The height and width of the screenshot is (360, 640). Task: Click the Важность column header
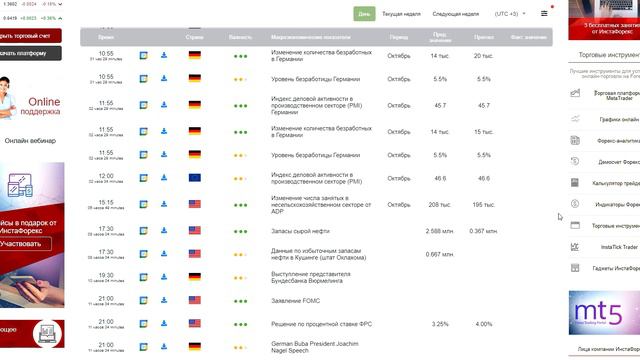click(x=240, y=37)
